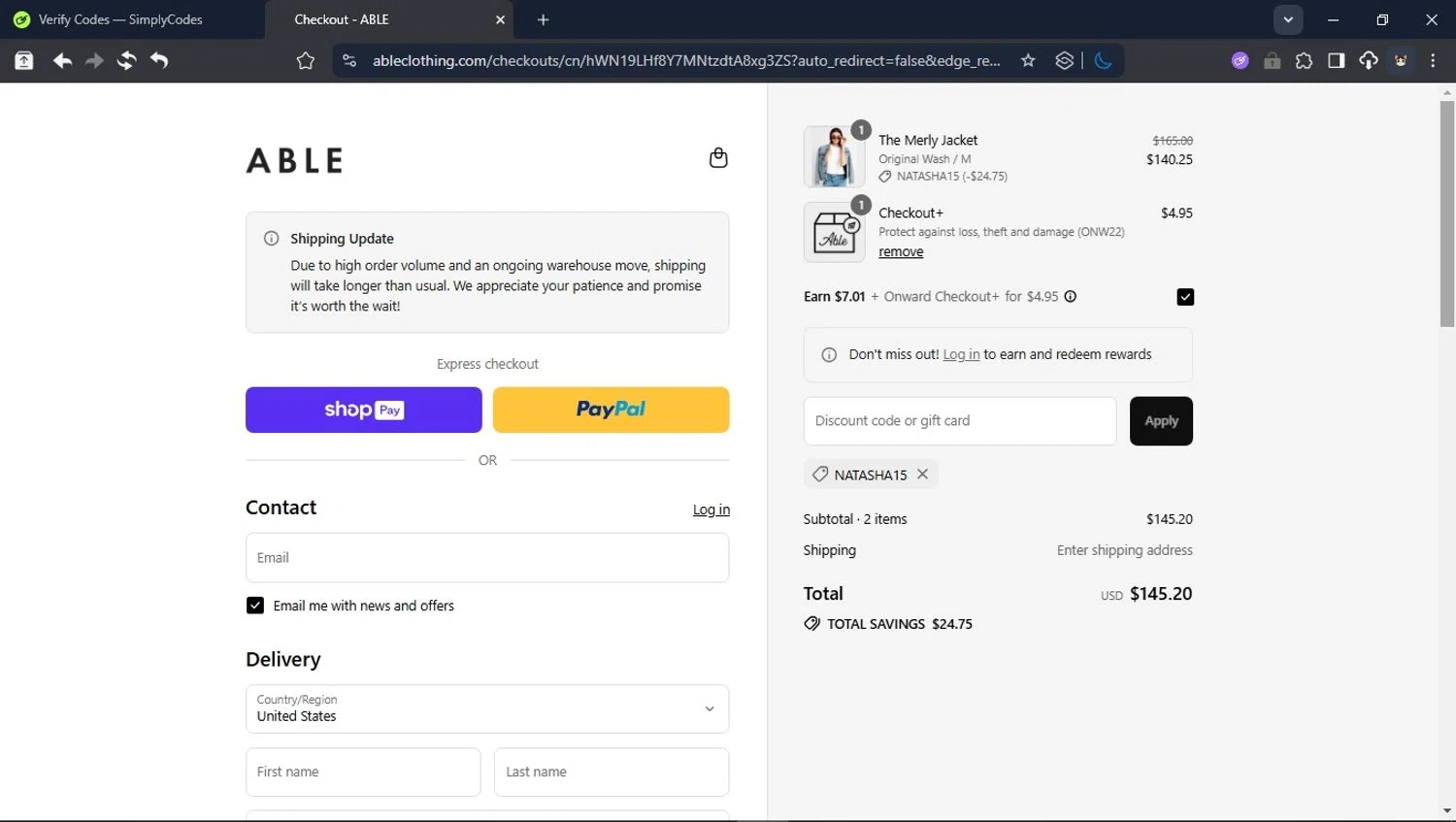This screenshot has width=1456, height=822.
Task: Click the lock extension icon
Action: point(1272,61)
